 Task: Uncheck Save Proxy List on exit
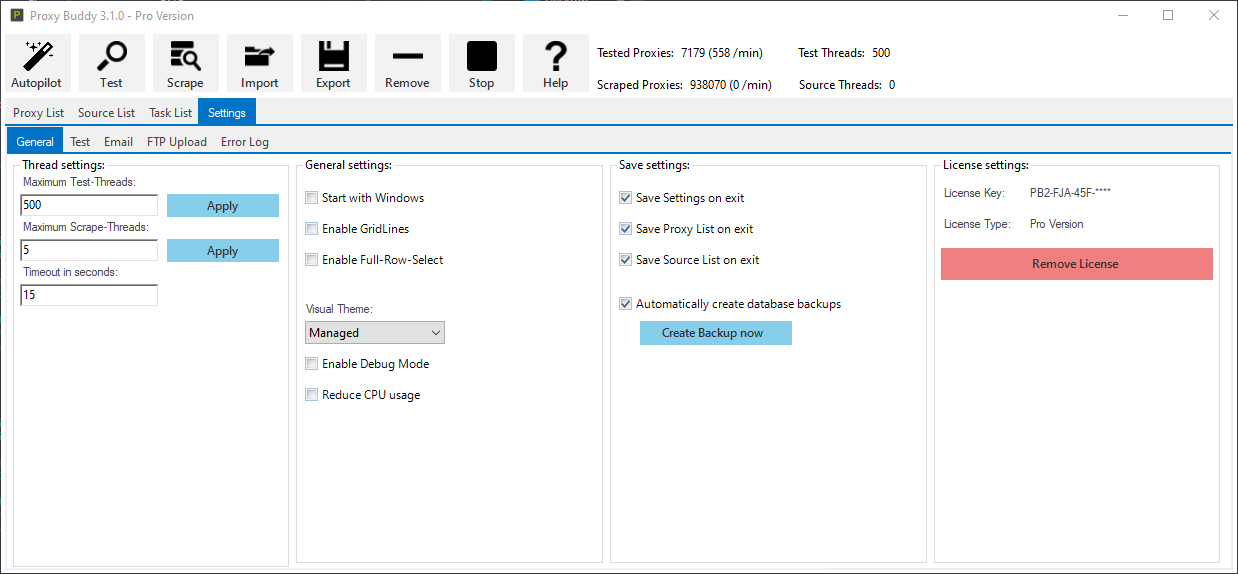(626, 229)
